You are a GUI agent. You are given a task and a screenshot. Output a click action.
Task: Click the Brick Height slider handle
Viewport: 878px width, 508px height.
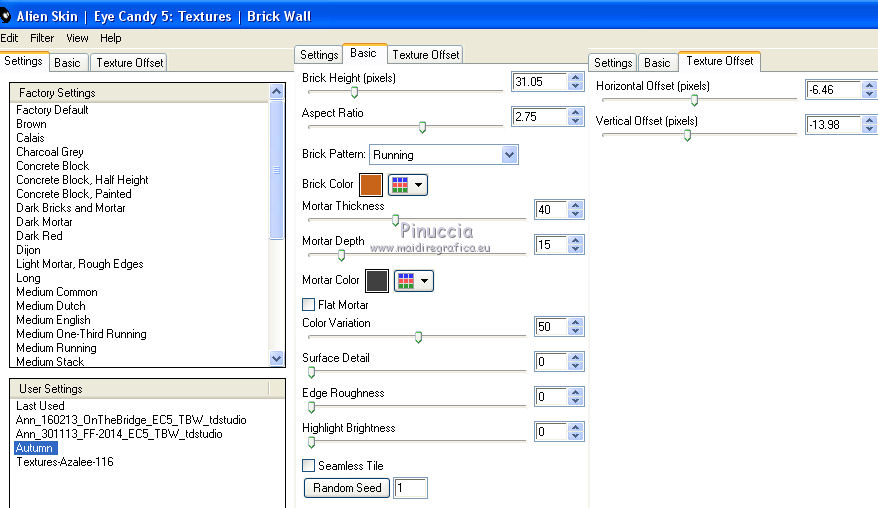click(x=354, y=92)
